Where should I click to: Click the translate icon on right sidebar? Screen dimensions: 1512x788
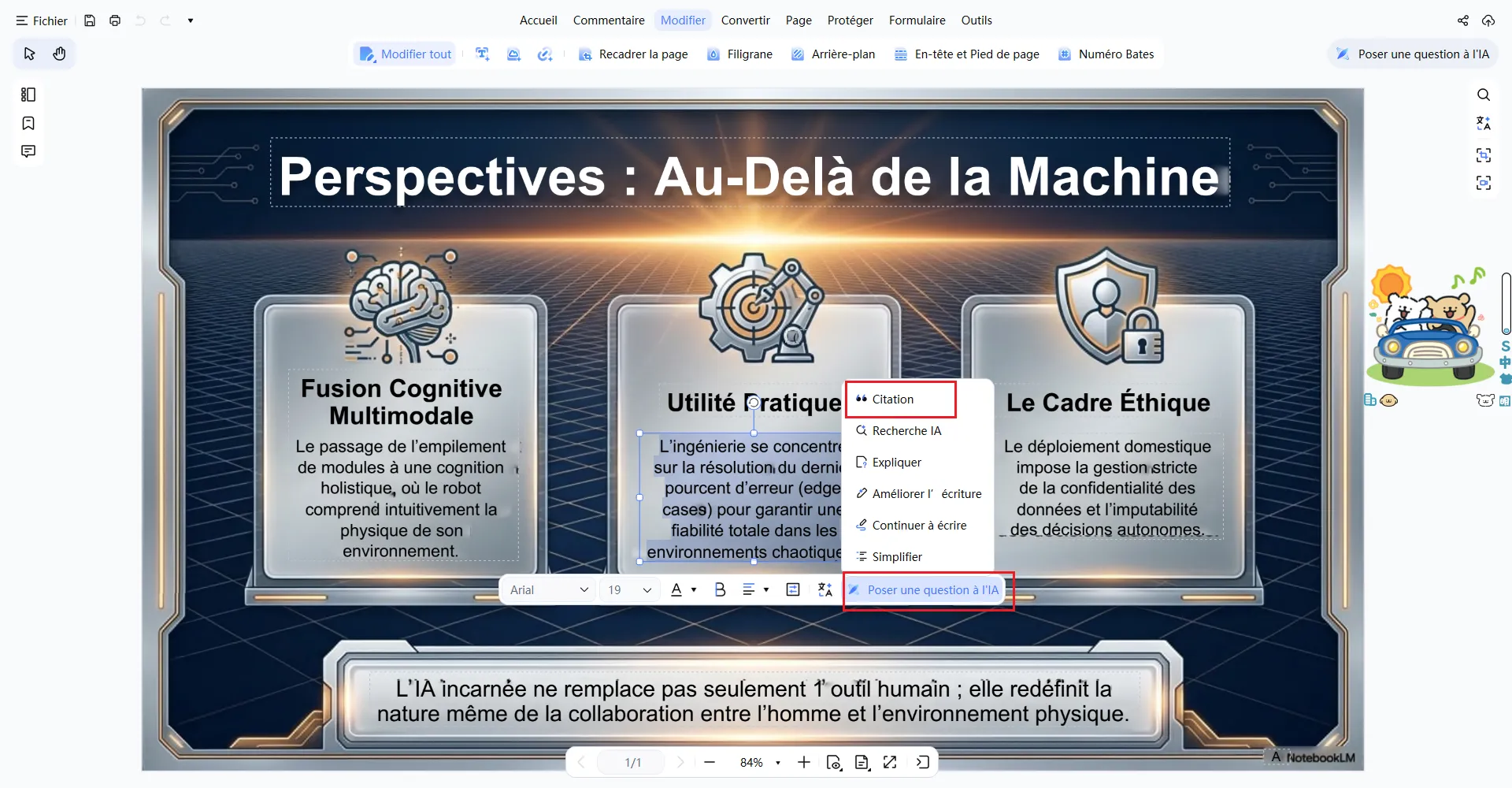(x=1484, y=123)
